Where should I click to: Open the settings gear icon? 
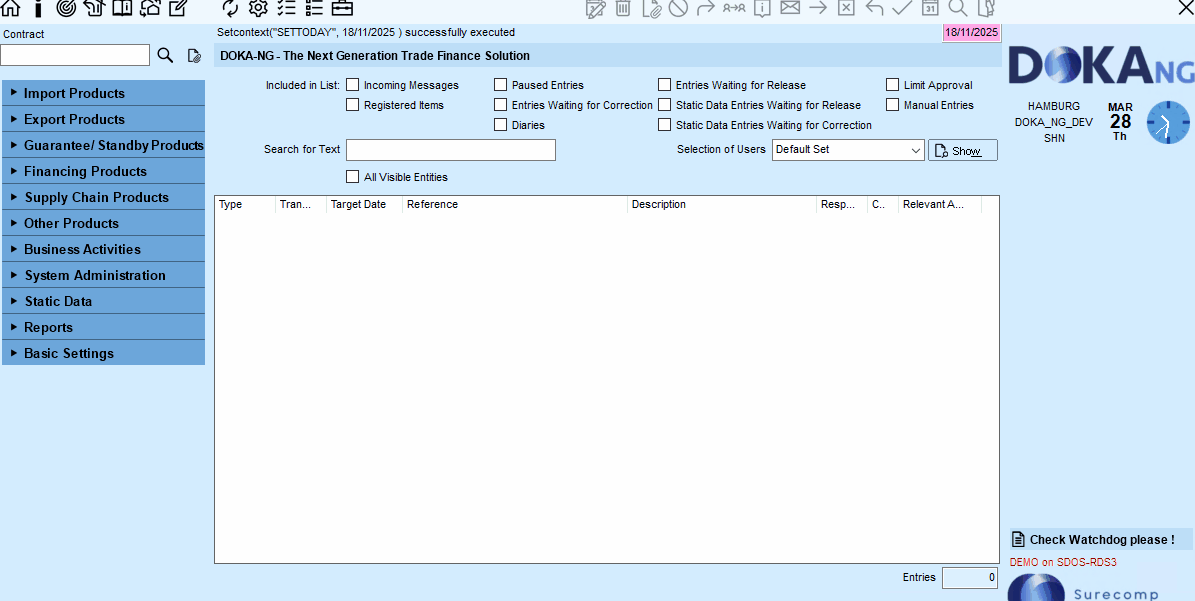[258, 8]
